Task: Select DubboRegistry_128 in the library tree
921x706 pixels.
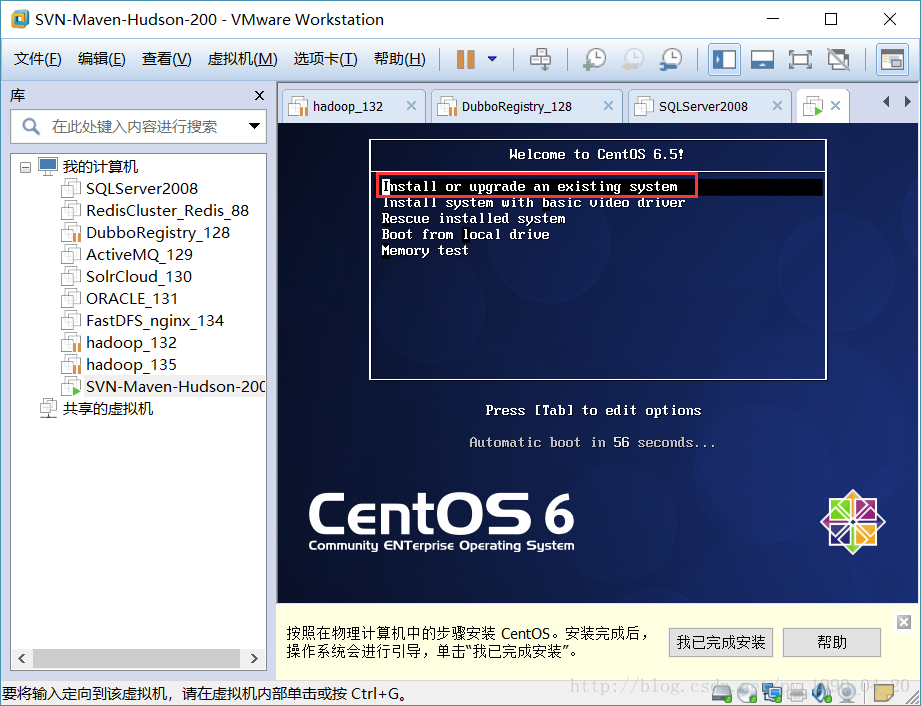Action: tap(157, 233)
